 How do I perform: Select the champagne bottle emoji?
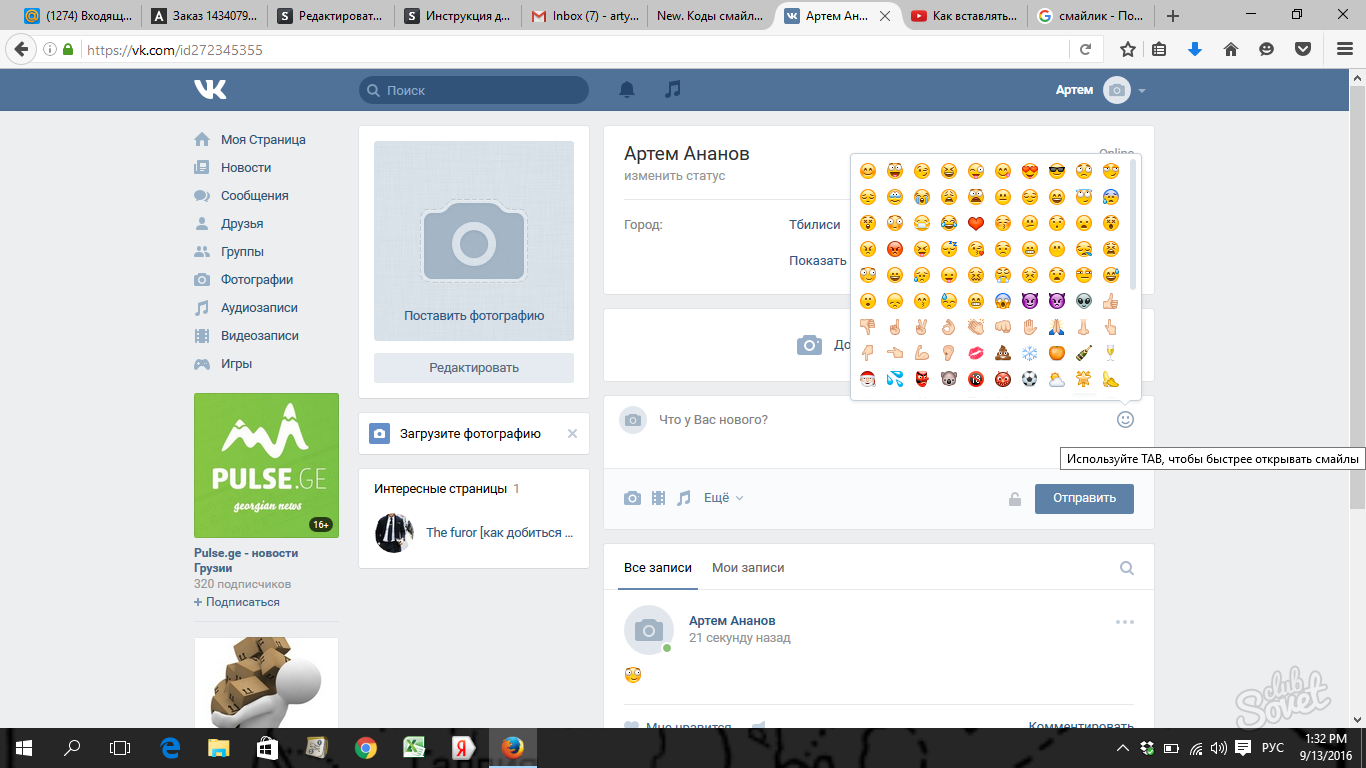1083,353
